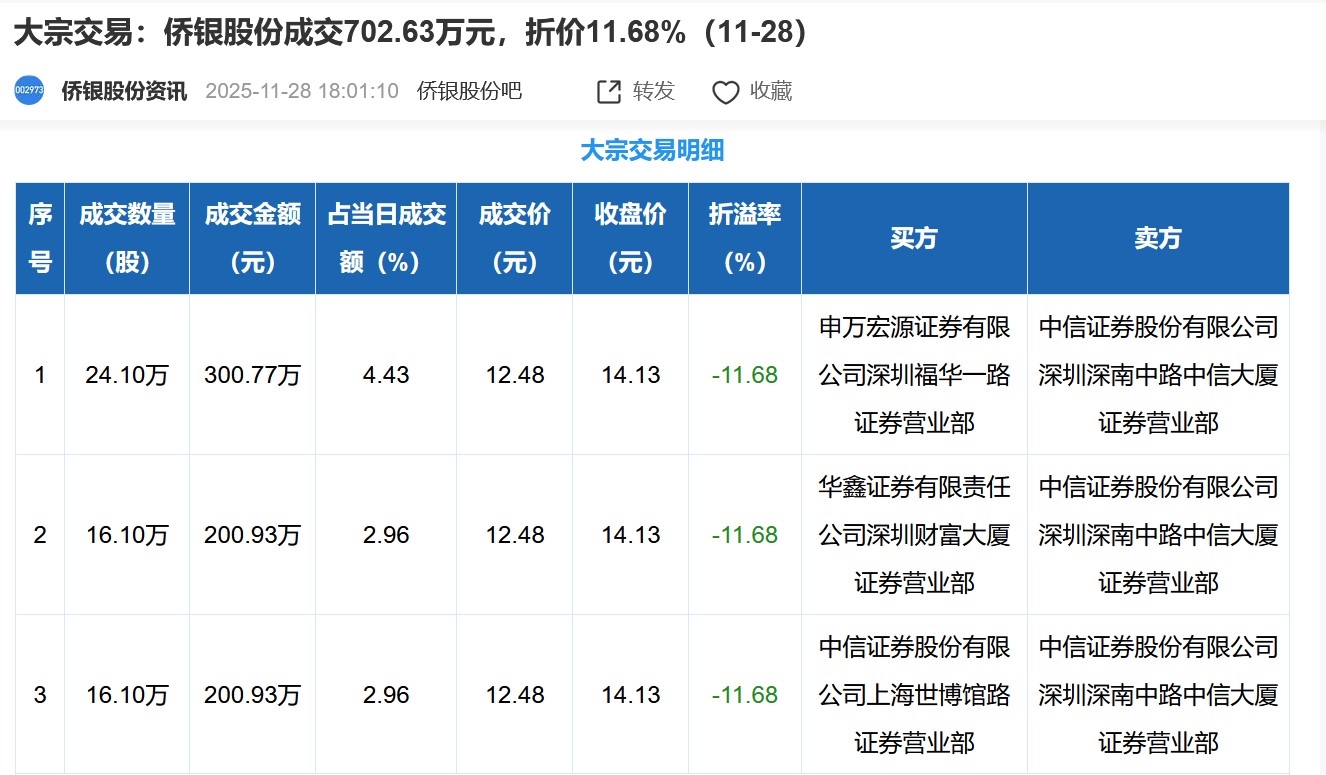Click the 买方 column header

[x=914, y=238]
